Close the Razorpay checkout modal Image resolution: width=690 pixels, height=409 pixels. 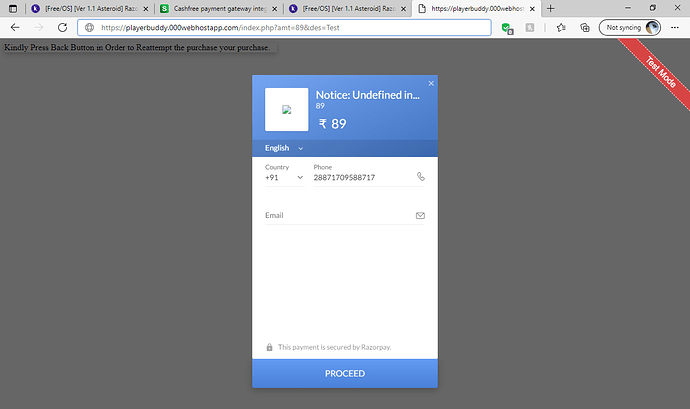[x=431, y=83]
